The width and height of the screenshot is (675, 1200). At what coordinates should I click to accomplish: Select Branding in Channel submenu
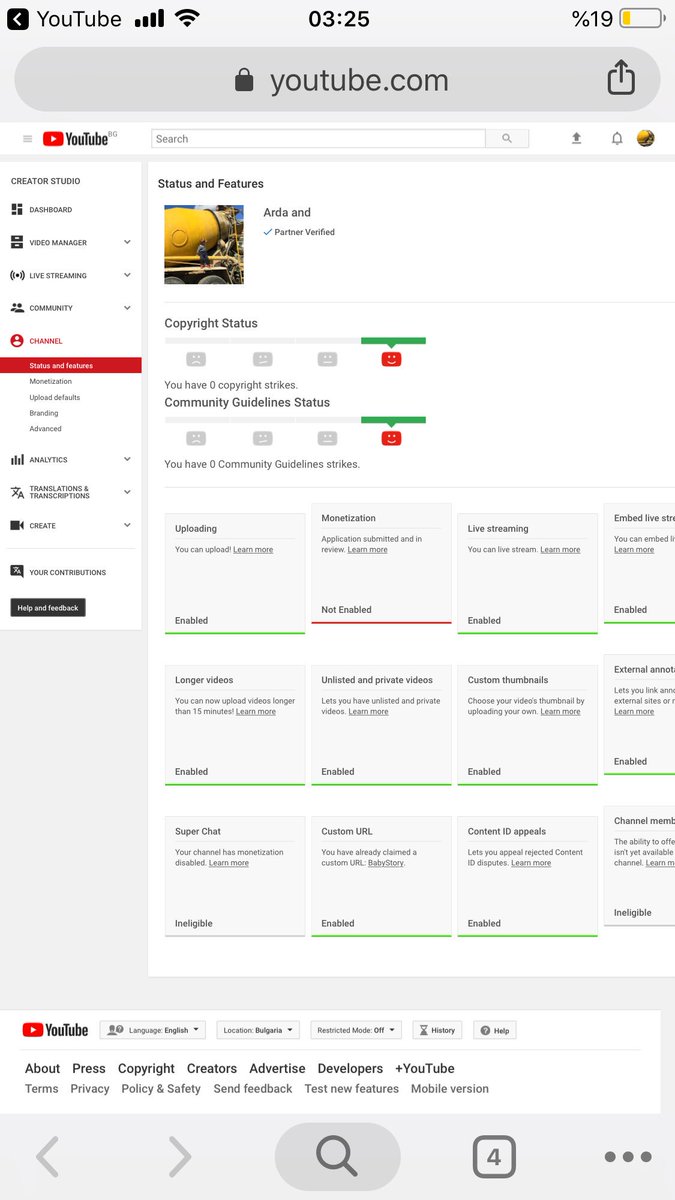tap(44, 413)
